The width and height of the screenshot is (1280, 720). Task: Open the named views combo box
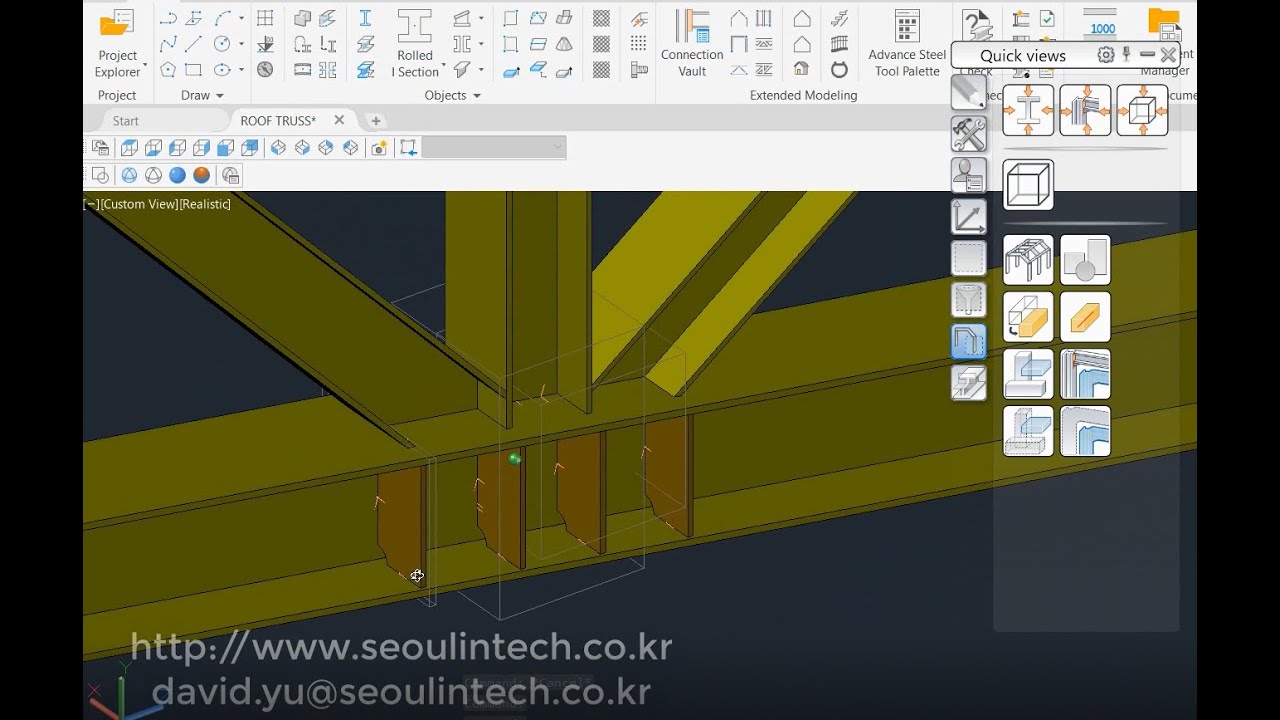tap(494, 148)
